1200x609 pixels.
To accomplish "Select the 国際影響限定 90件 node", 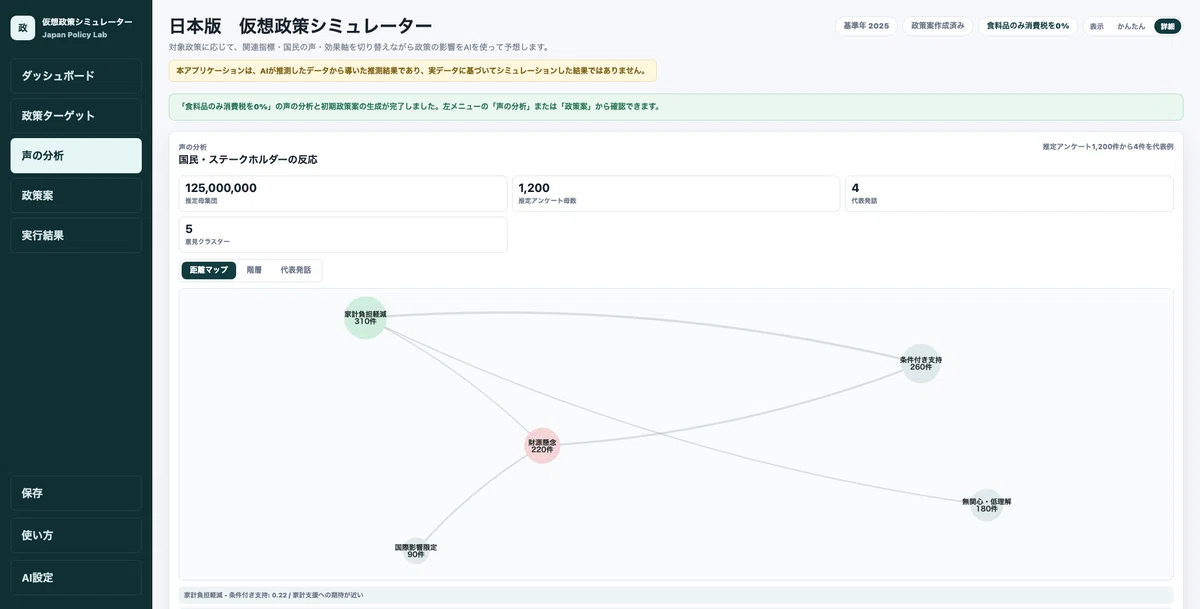I will point(416,550).
